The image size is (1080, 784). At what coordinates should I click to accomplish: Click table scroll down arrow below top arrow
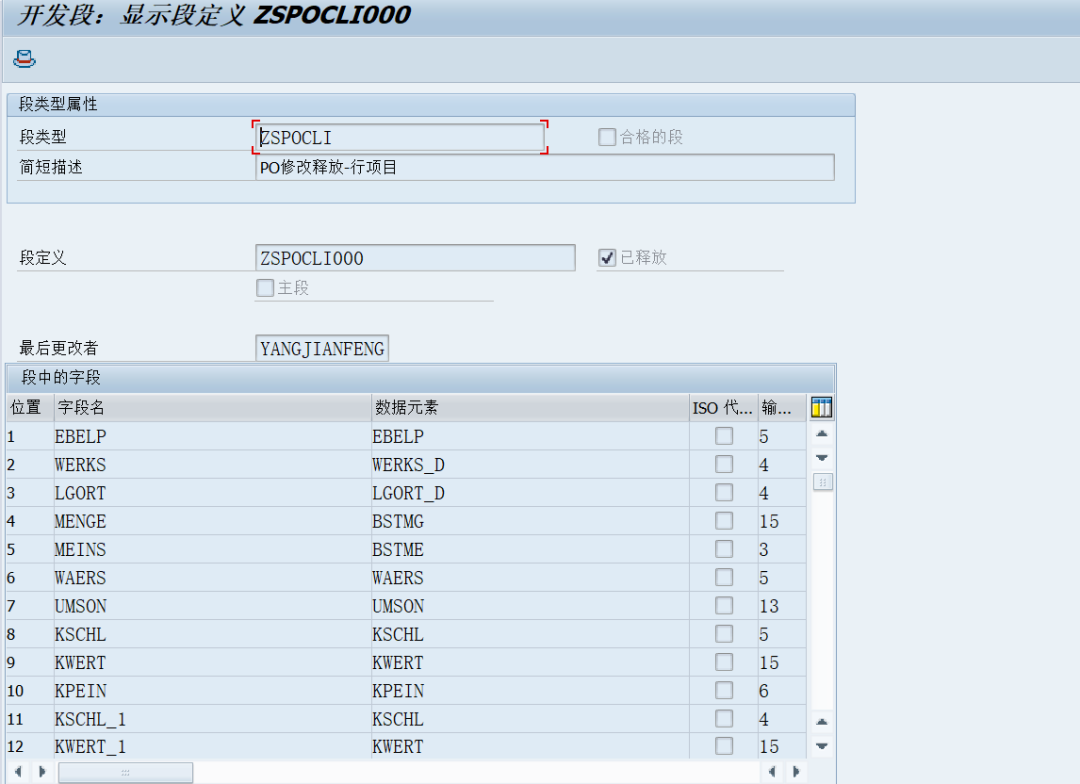coord(822,457)
